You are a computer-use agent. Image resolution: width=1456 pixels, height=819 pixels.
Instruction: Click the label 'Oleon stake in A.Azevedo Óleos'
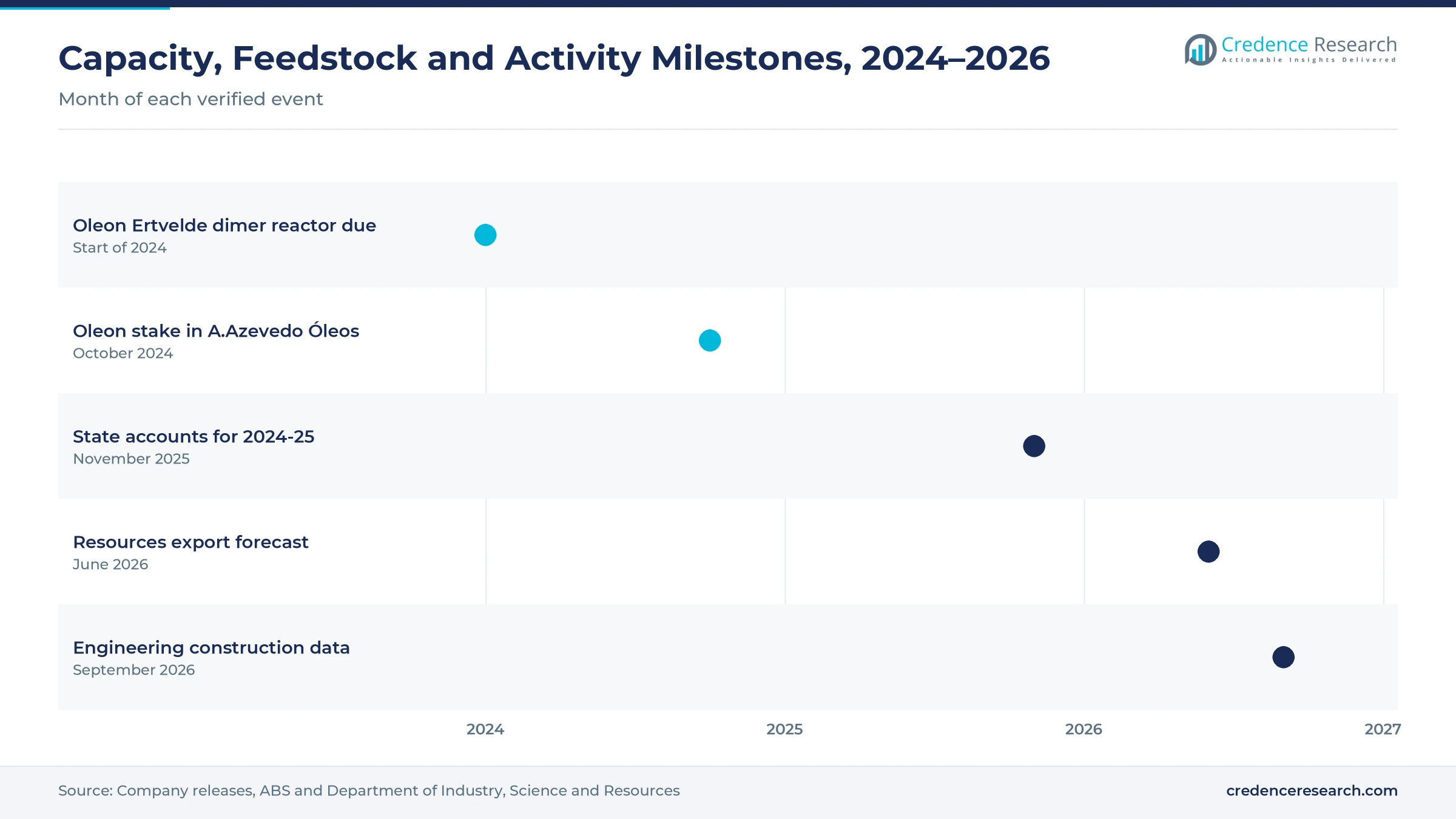point(216,330)
